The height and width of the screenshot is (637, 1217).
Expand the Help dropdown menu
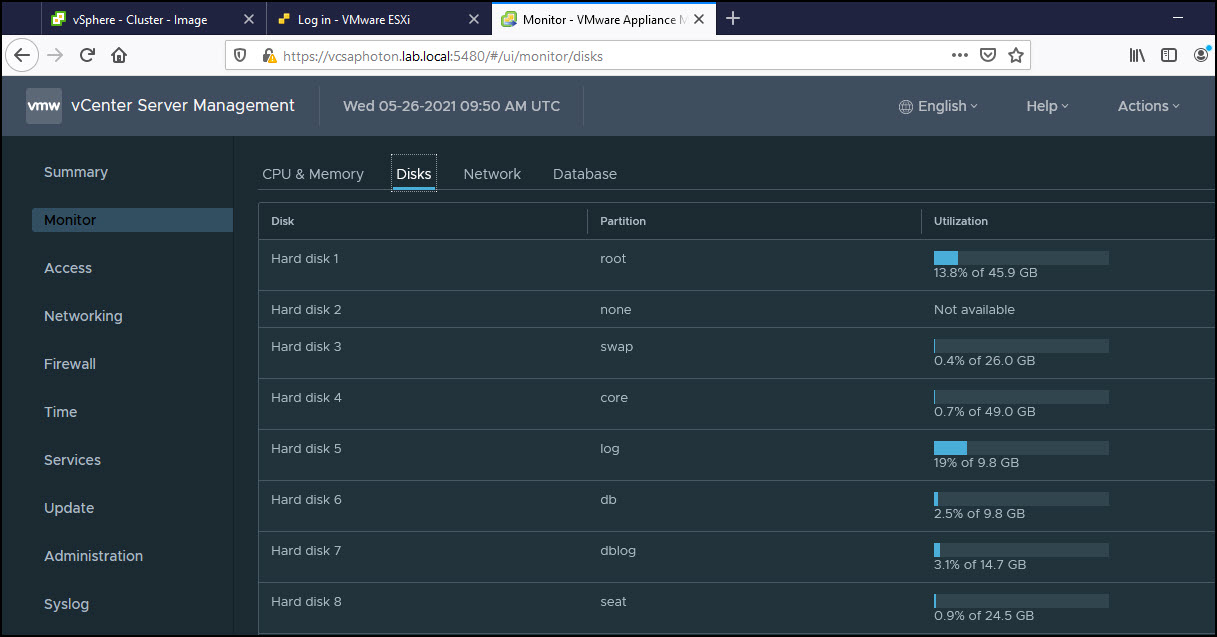(1047, 106)
